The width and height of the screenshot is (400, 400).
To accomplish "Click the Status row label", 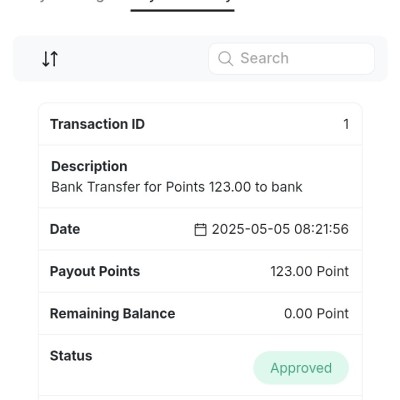I will (71, 356).
